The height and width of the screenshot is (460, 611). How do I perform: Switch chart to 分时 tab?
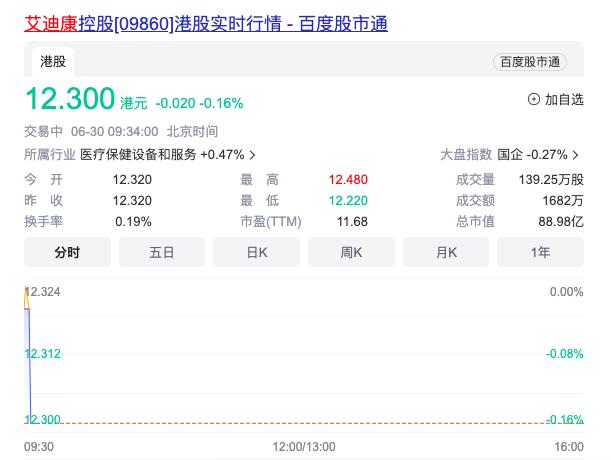pyautogui.click(x=67, y=252)
